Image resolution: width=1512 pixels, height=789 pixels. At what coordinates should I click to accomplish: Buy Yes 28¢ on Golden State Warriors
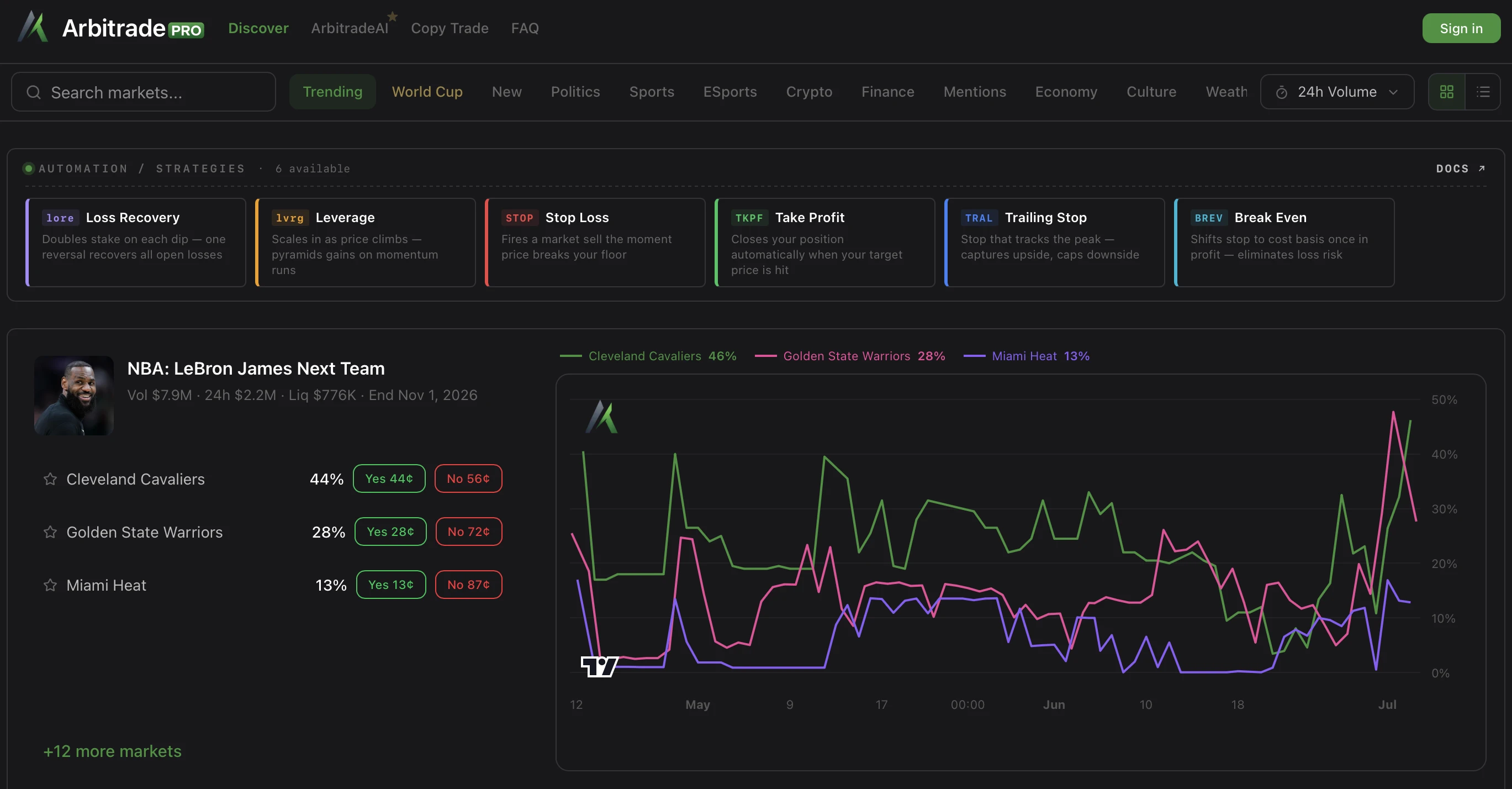[x=390, y=532]
